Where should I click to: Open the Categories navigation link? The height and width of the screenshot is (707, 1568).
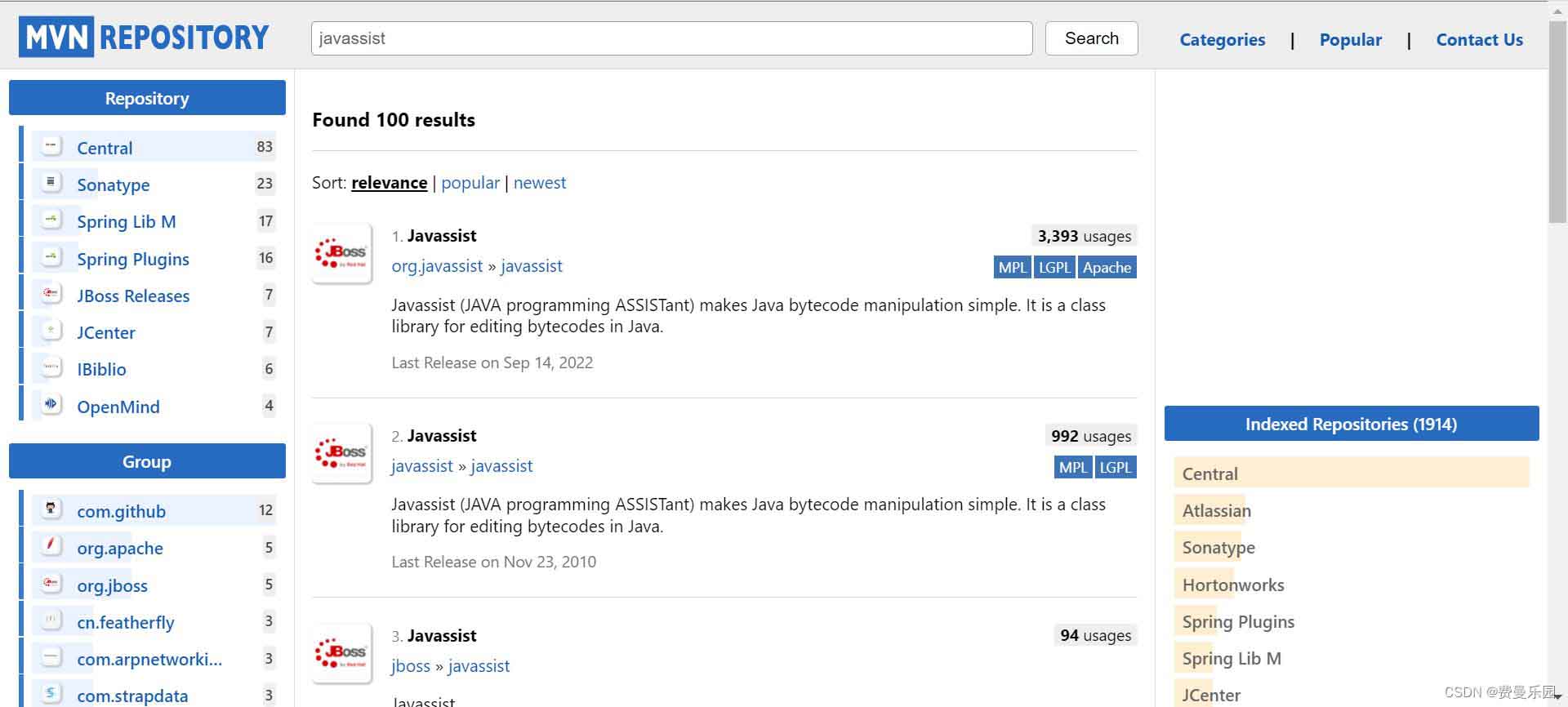pyautogui.click(x=1222, y=39)
